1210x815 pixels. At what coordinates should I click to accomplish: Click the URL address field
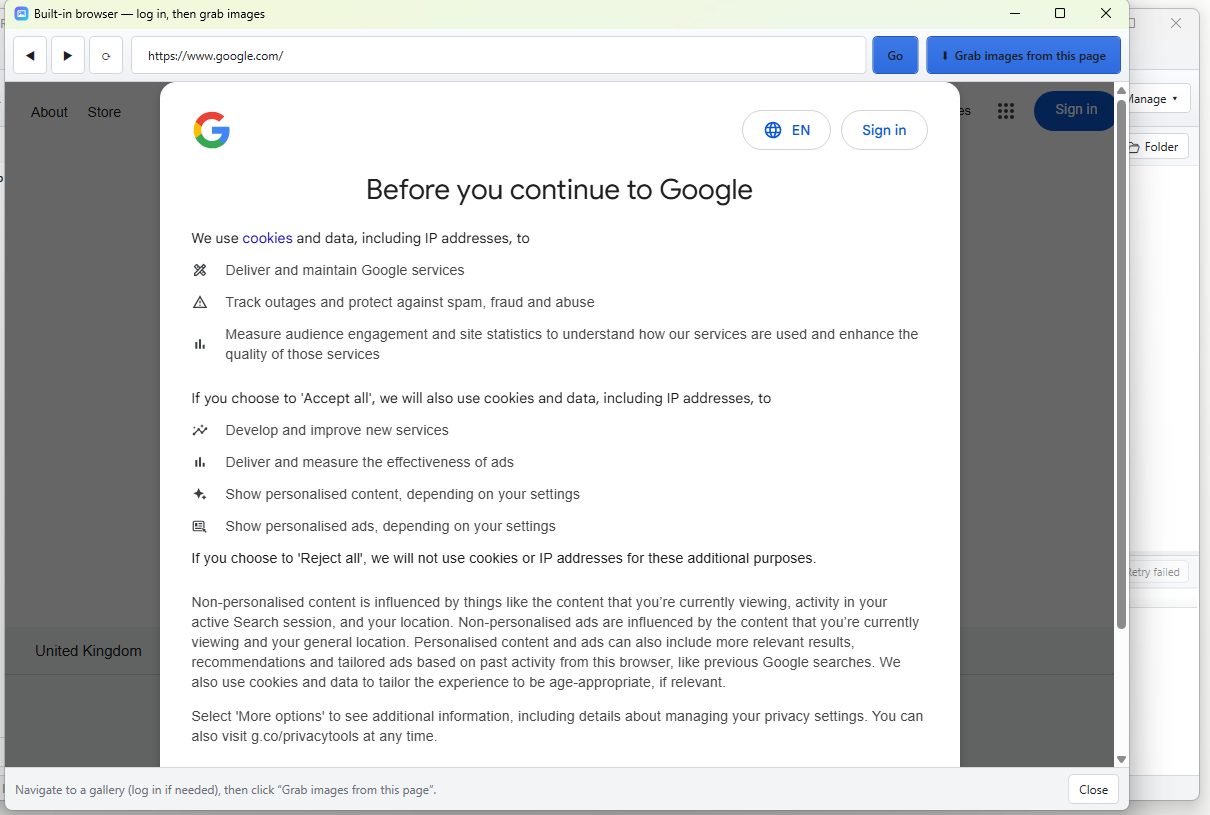[x=498, y=56]
